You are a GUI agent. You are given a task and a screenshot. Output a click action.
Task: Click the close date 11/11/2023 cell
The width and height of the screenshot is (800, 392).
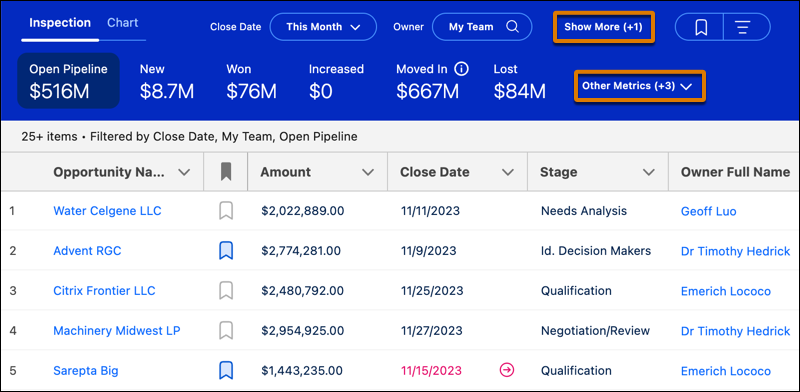pos(430,211)
